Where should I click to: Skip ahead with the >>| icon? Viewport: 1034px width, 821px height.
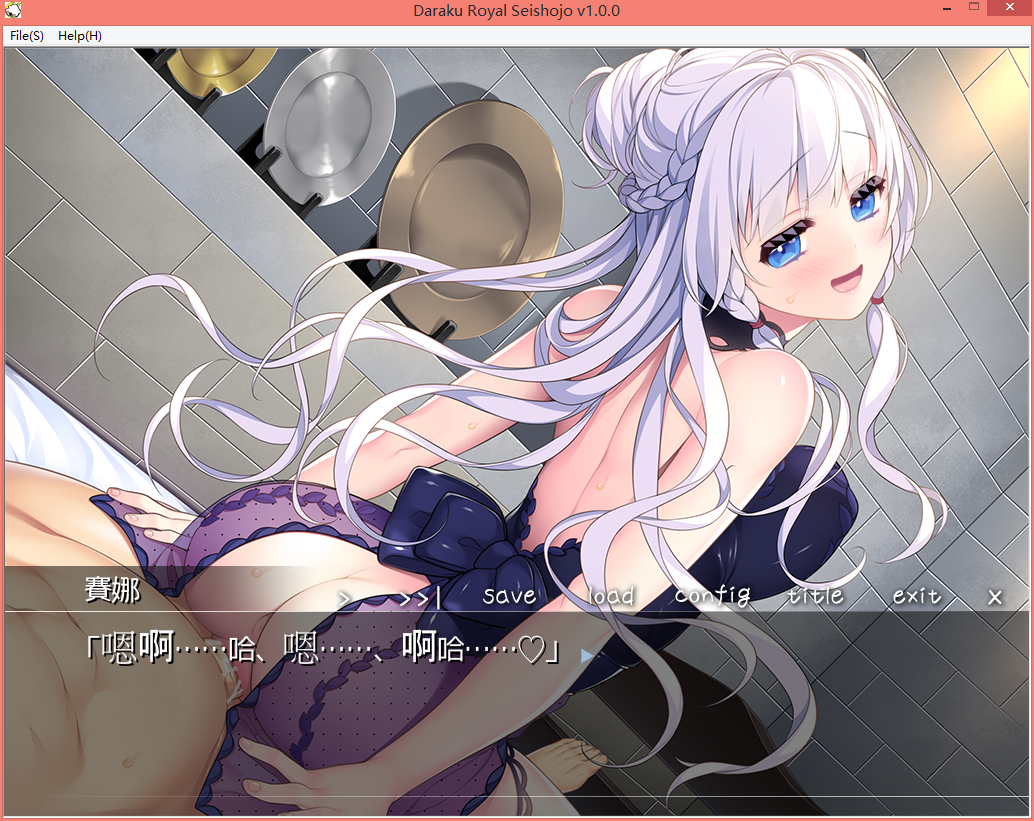click(420, 598)
